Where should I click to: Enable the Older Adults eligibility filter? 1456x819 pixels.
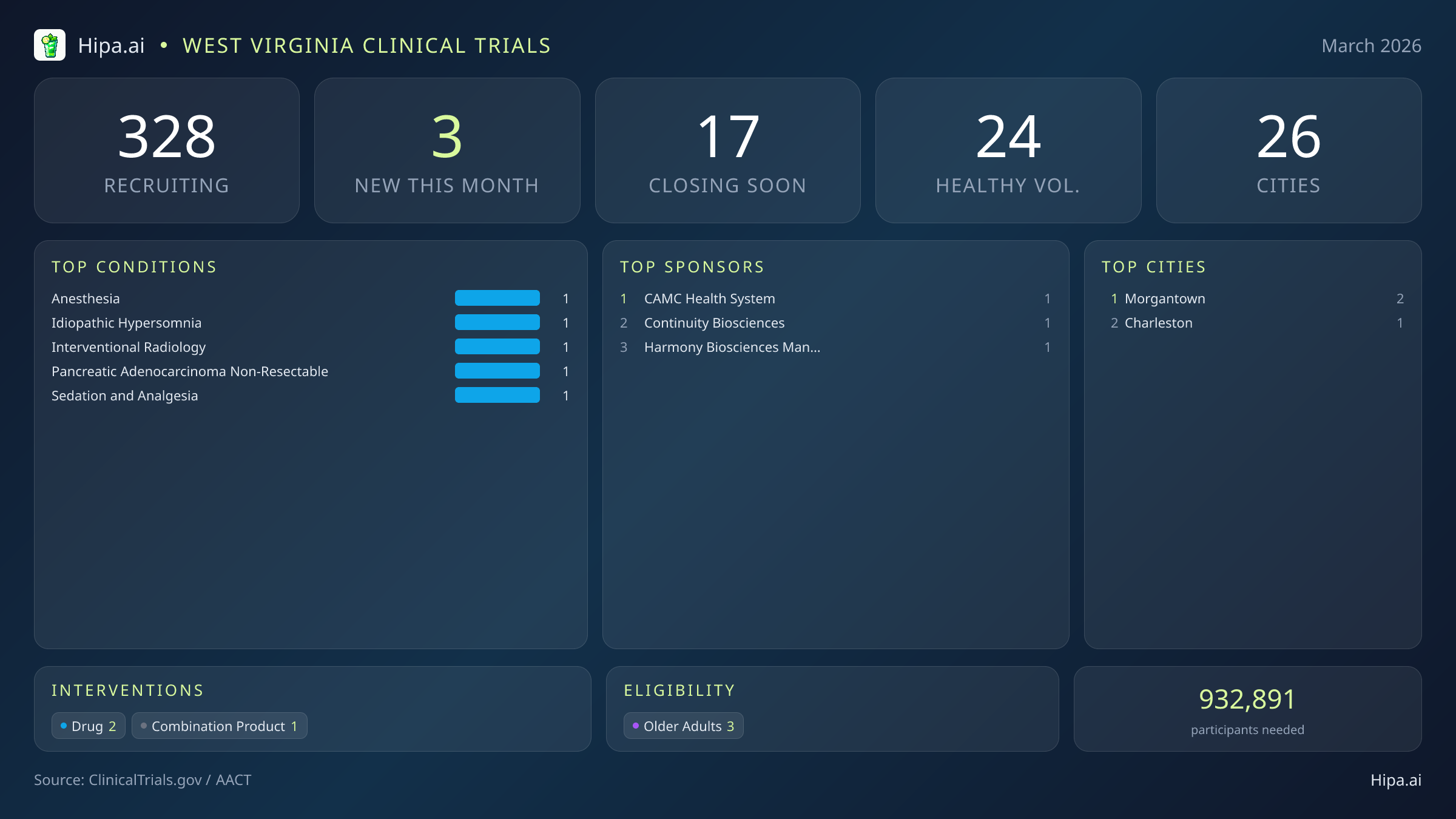coord(683,726)
